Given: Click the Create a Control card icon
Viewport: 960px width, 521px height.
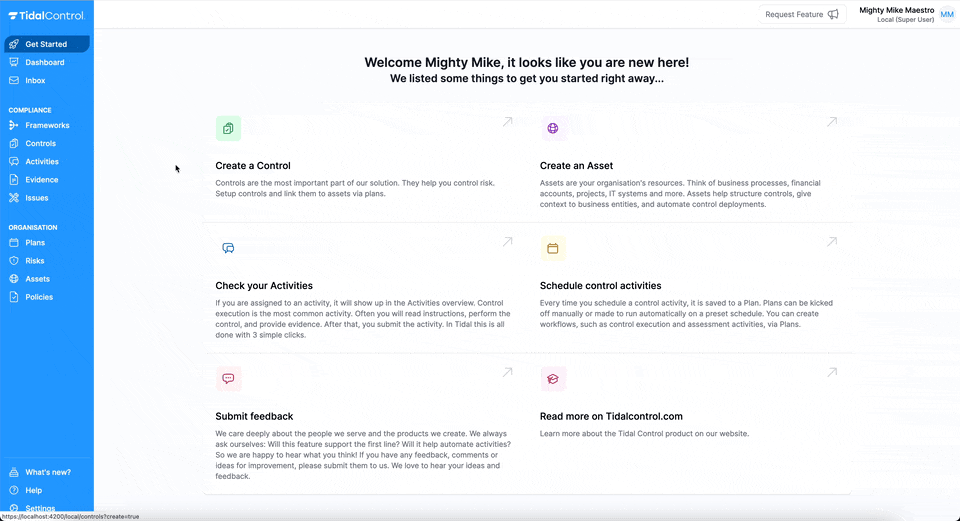Looking at the screenshot, I should [228, 129].
